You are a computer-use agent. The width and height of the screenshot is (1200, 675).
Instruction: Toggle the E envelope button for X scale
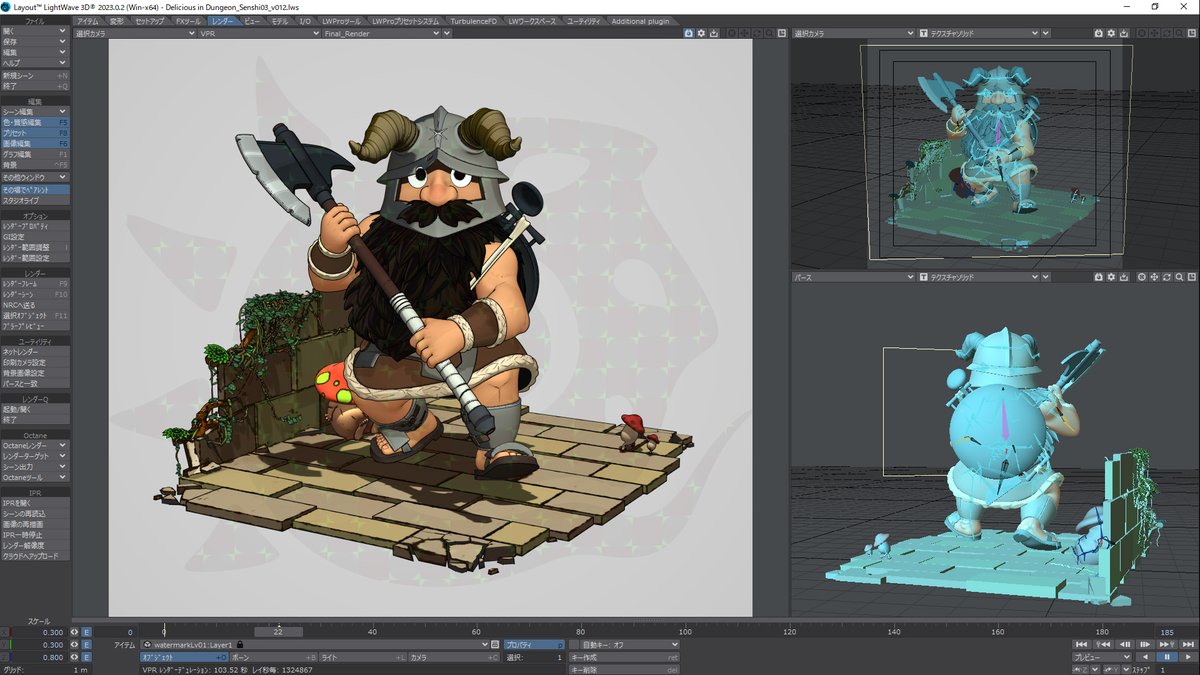tap(86, 632)
